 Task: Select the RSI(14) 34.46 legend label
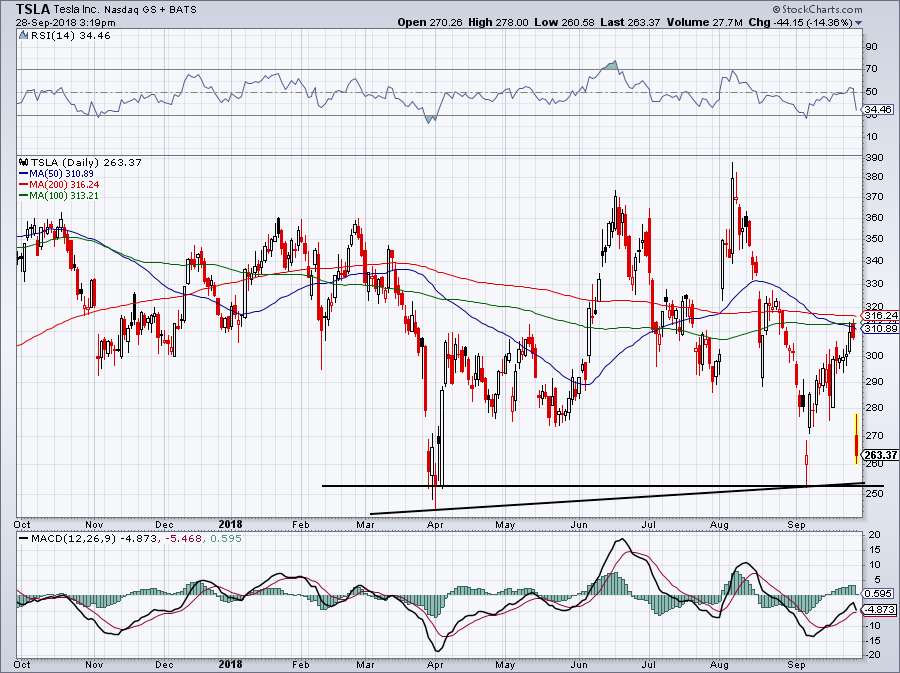click(70, 36)
